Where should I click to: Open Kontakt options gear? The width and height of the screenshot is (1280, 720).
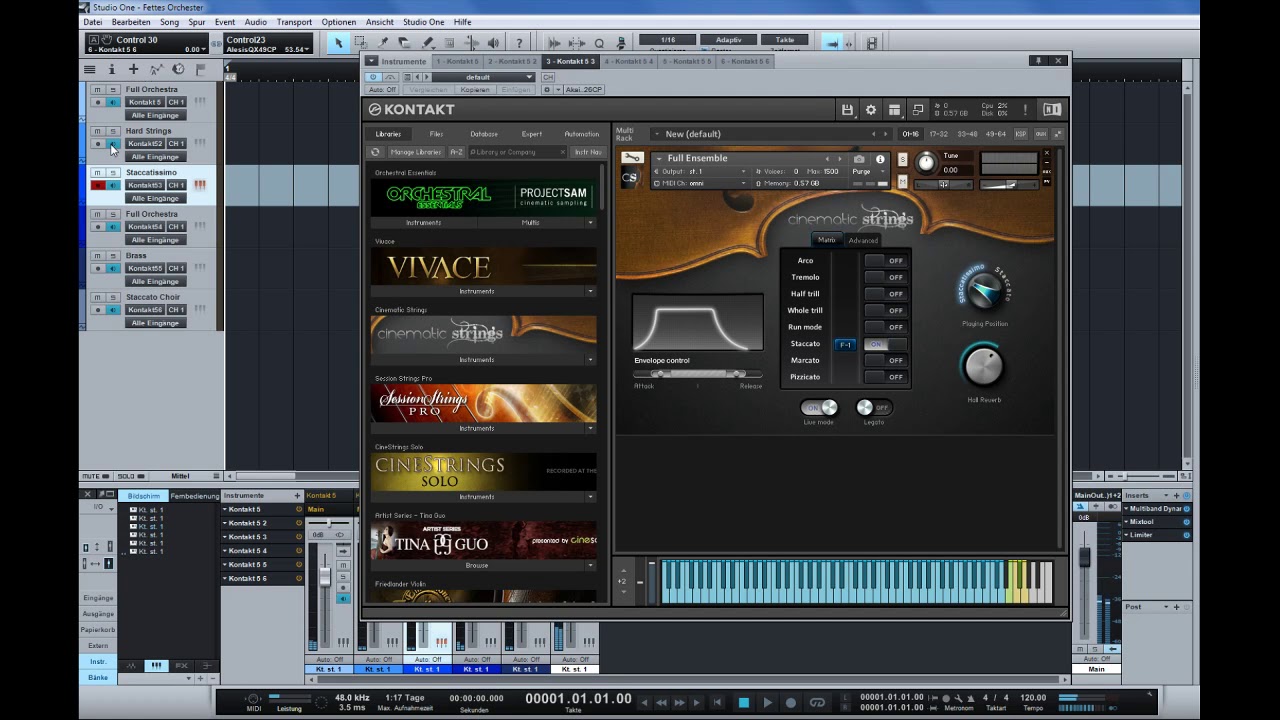click(871, 110)
